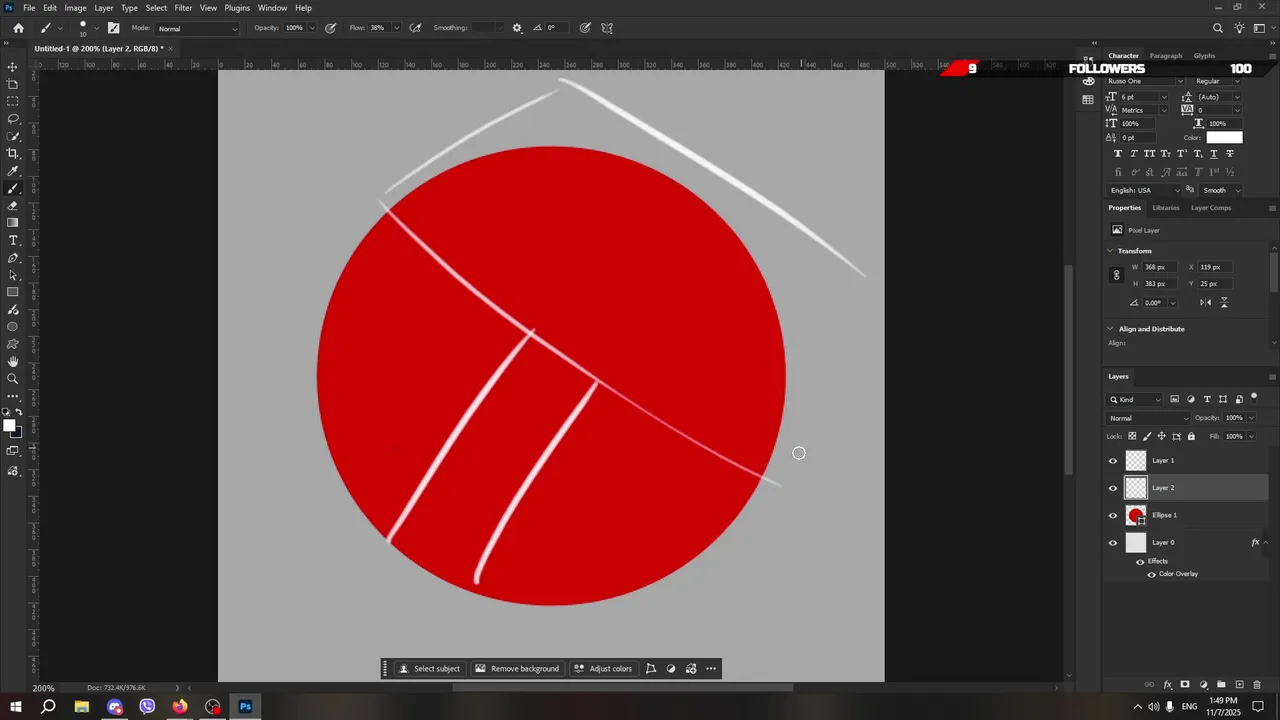Select the Lasso tool
The height and width of the screenshot is (720, 1280).
tap(13, 119)
